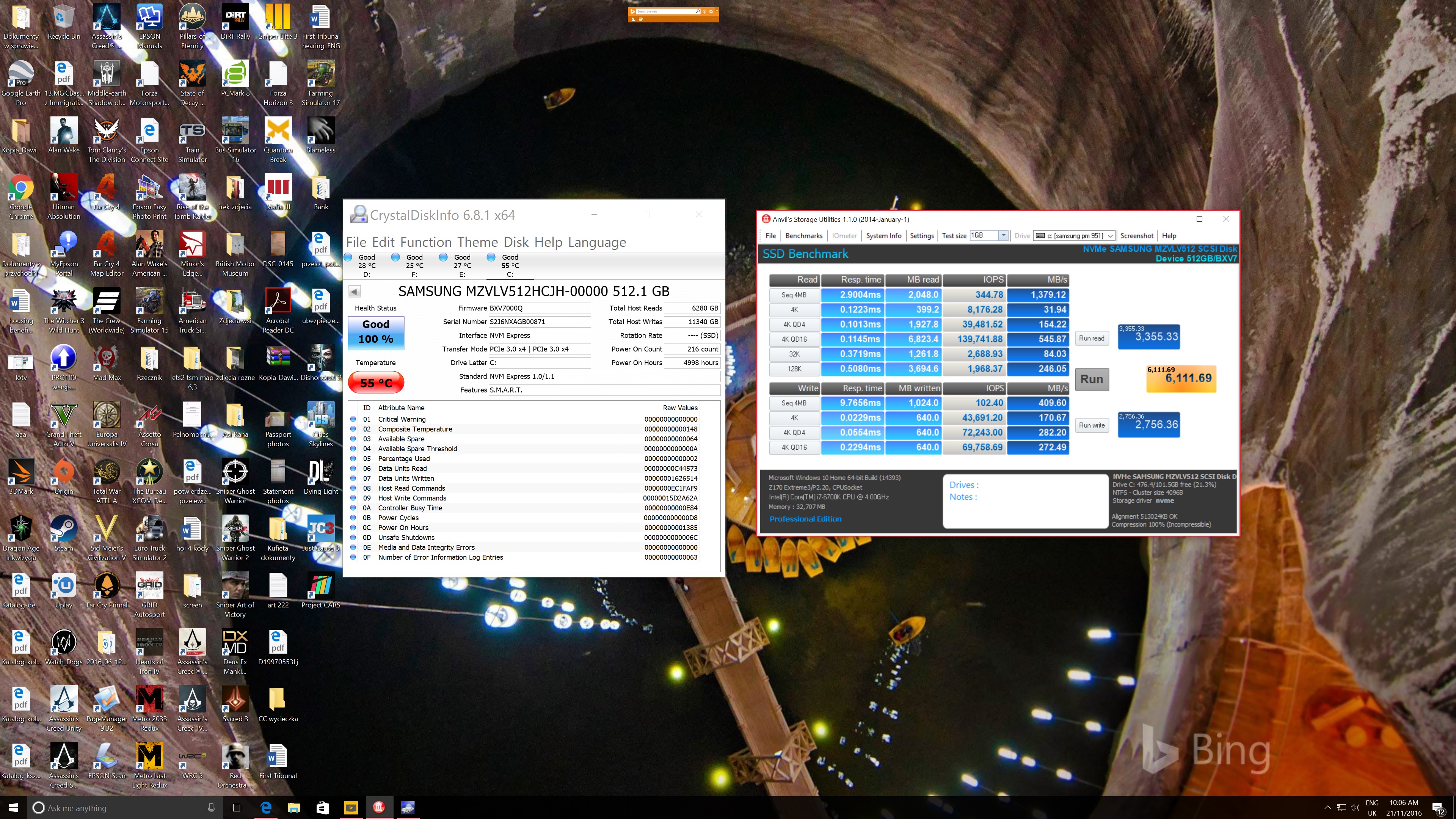Open File Explorer from the taskbar

pyautogui.click(x=294, y=807)
